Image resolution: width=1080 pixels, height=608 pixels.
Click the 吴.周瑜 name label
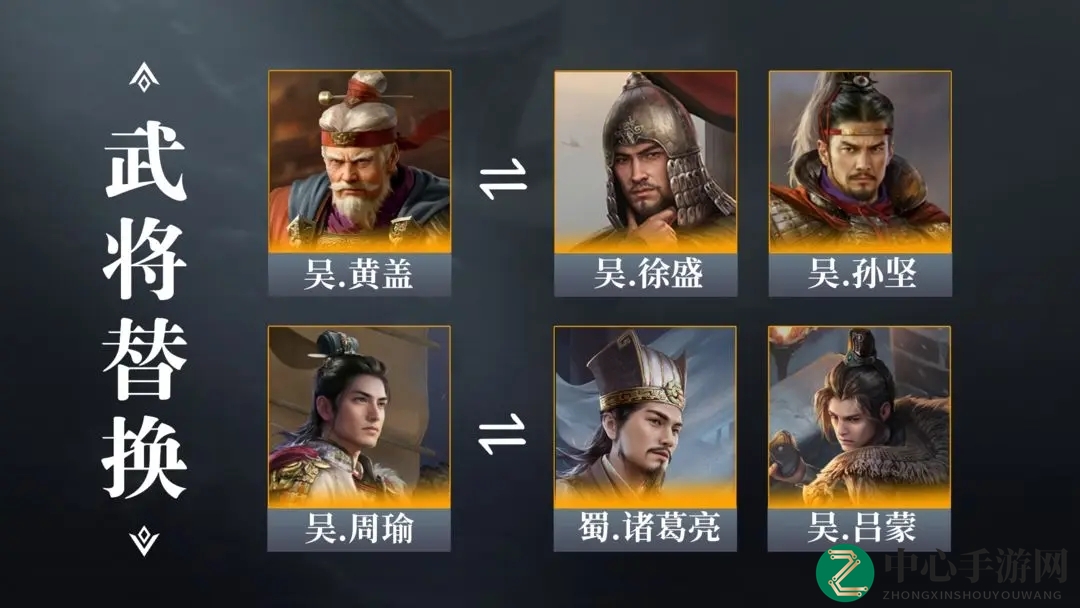[x=359, y=530]
